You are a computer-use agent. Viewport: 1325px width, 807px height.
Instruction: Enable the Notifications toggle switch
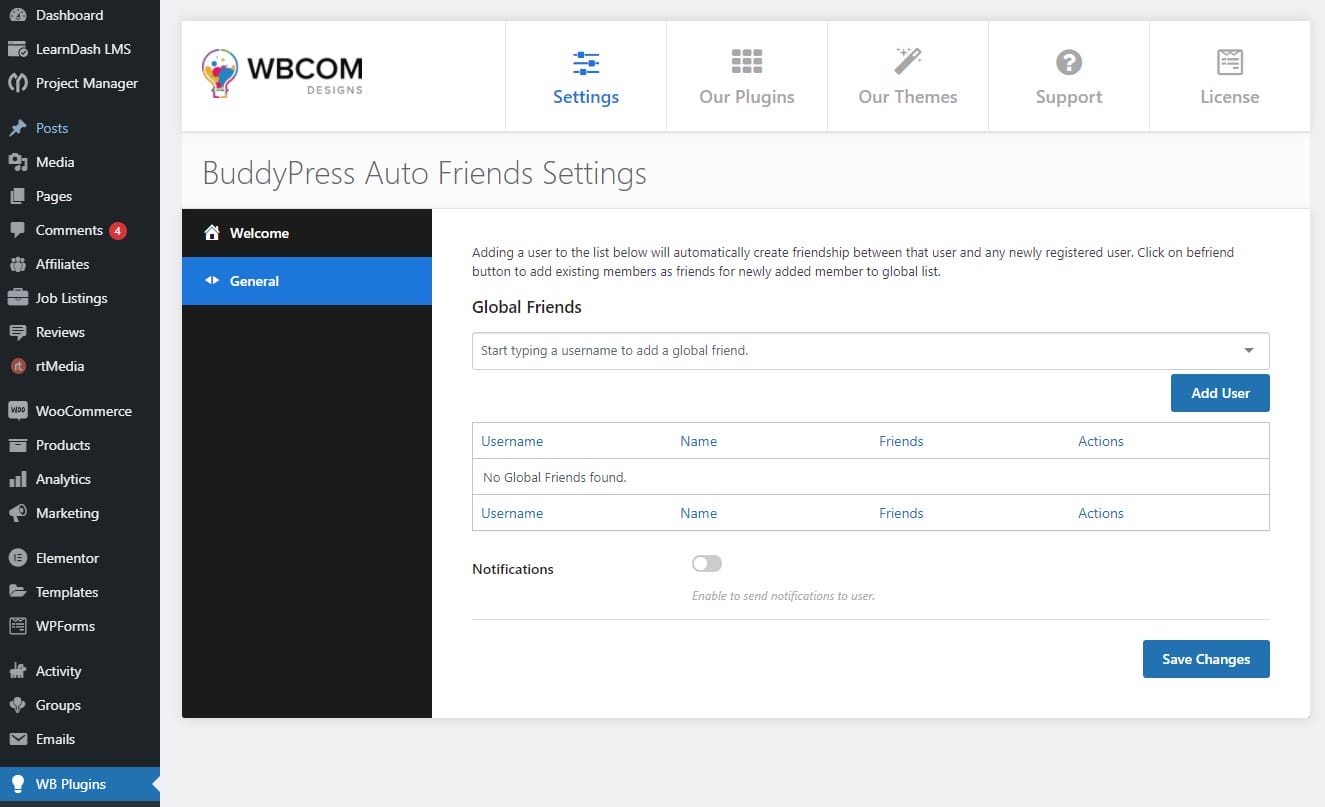(706, 564)
